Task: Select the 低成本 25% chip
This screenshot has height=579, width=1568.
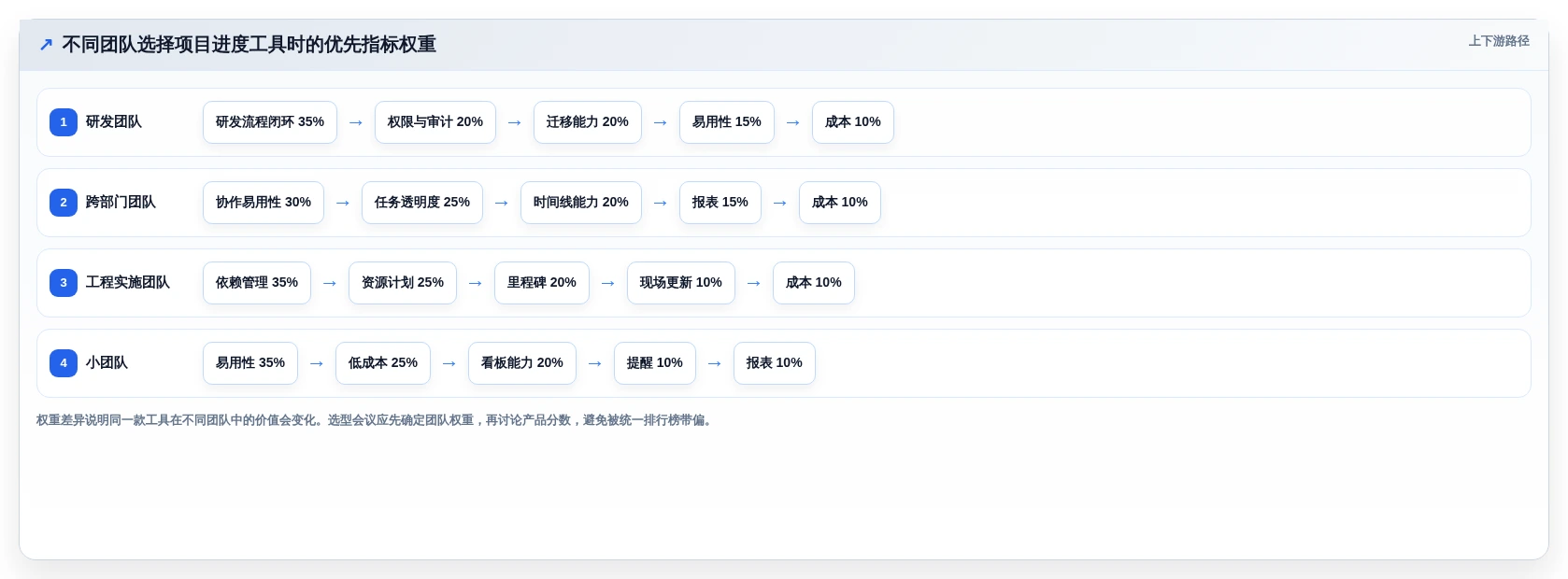Action: click(x=383, y=363)
